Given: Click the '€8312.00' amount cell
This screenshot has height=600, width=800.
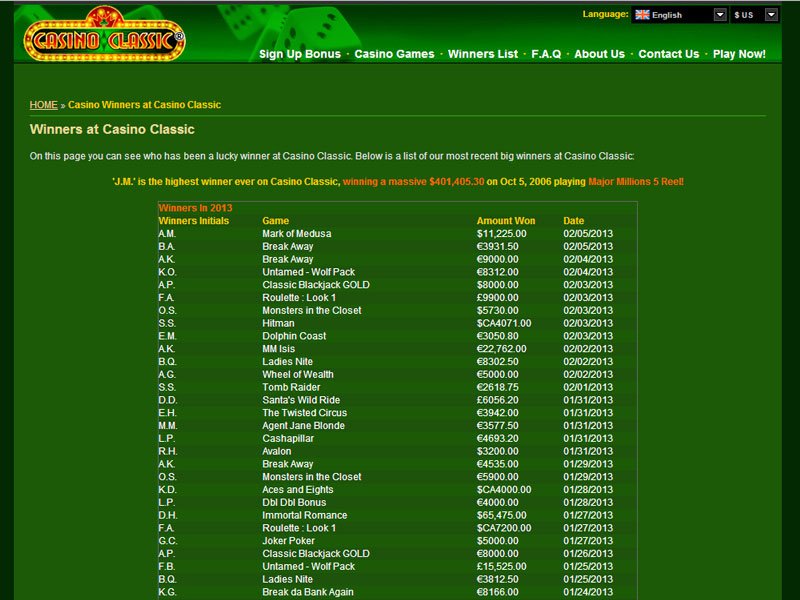Looking at the screenshot, I should tap(497, 272).
